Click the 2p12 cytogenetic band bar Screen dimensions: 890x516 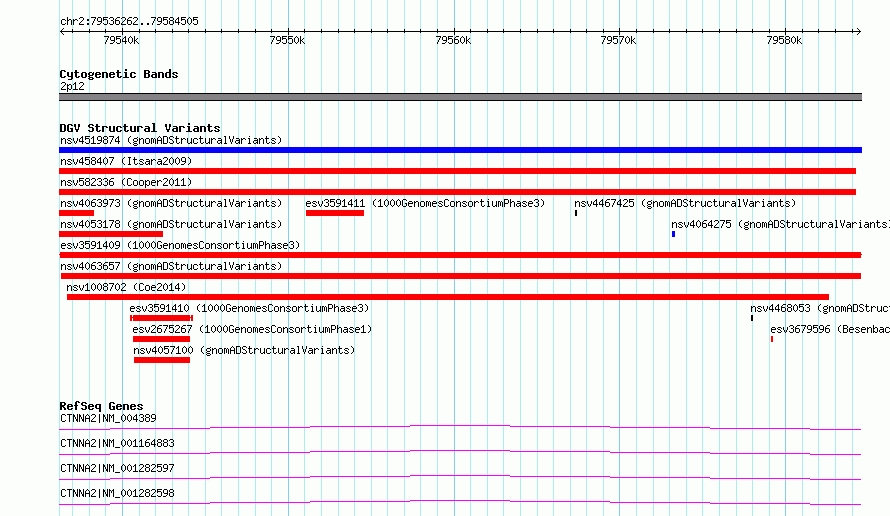pyautogui.click(x=460, y=97)
